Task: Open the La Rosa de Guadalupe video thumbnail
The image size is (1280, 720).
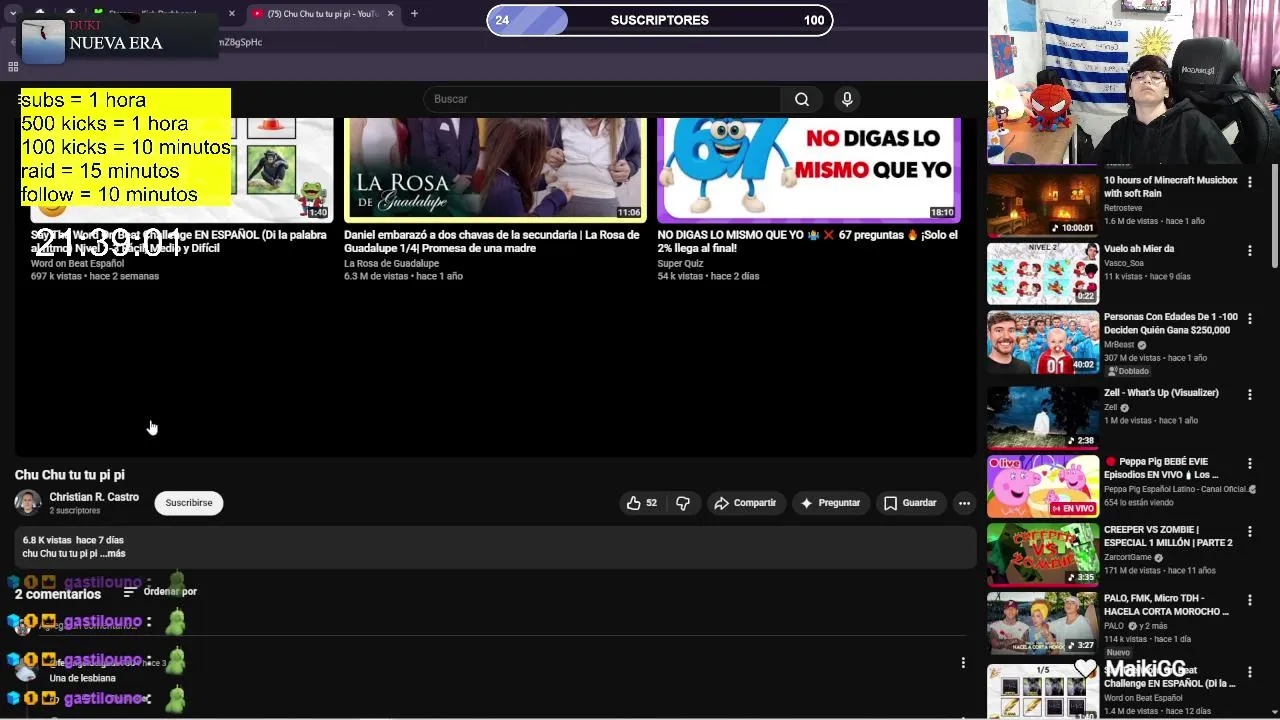Action: pyautogui.click(x=495, y=170)
